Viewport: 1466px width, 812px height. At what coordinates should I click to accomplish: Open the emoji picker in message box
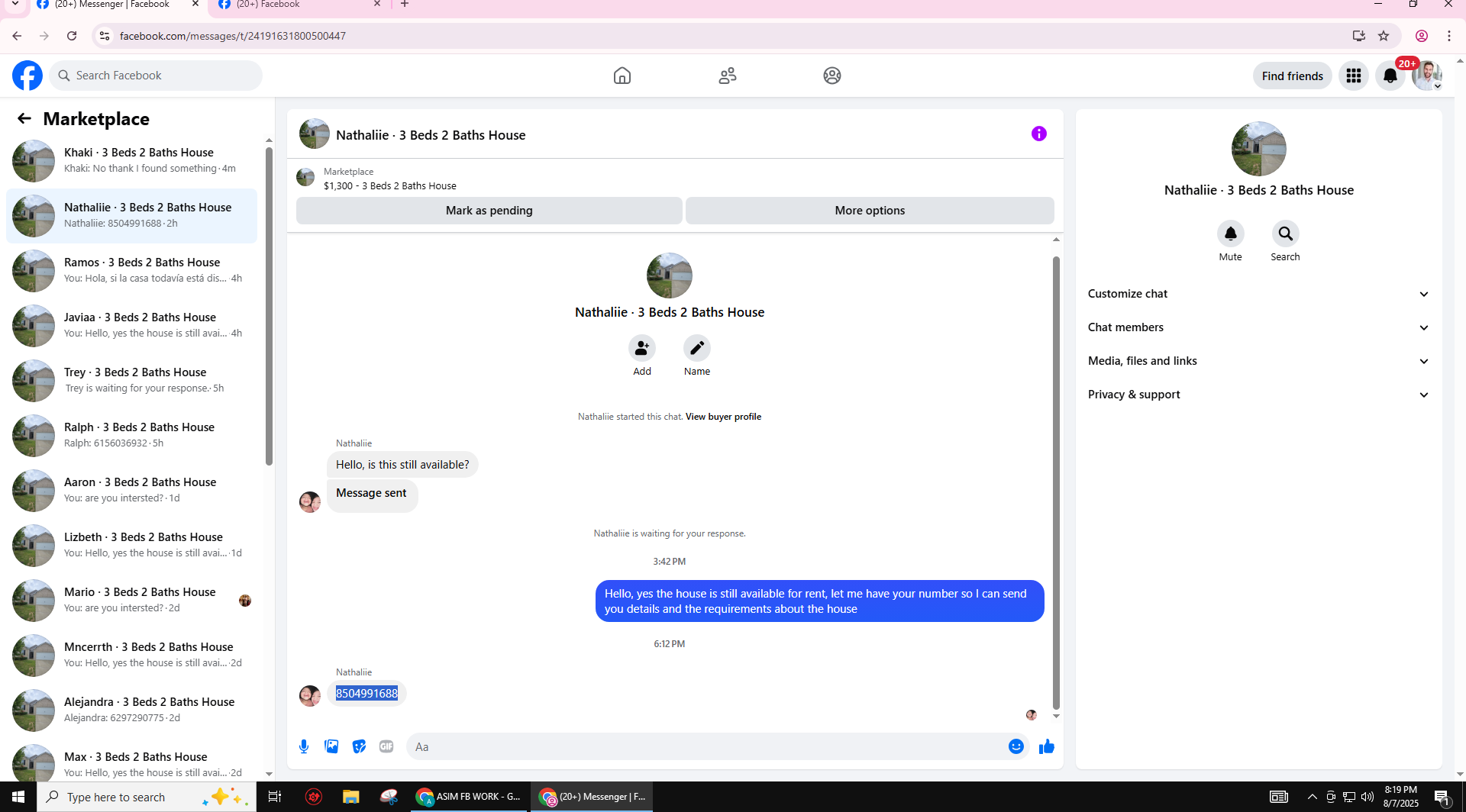coord(1016,746)
